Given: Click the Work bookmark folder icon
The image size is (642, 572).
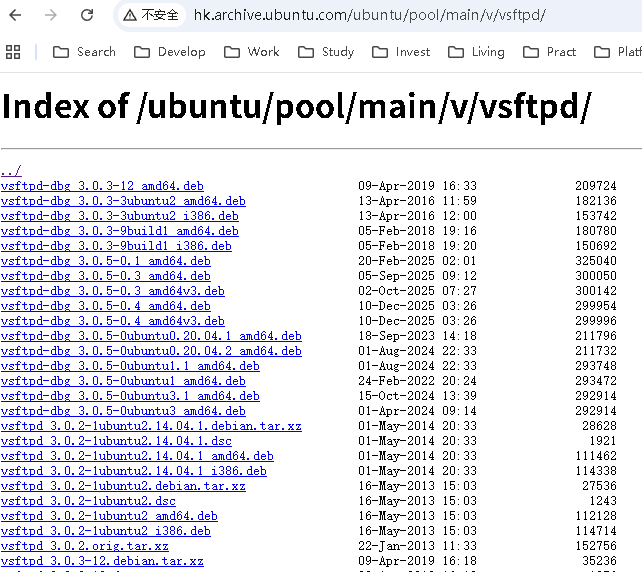Looking at the screenshot, I should pyautogui.click(x=232, y=52).
